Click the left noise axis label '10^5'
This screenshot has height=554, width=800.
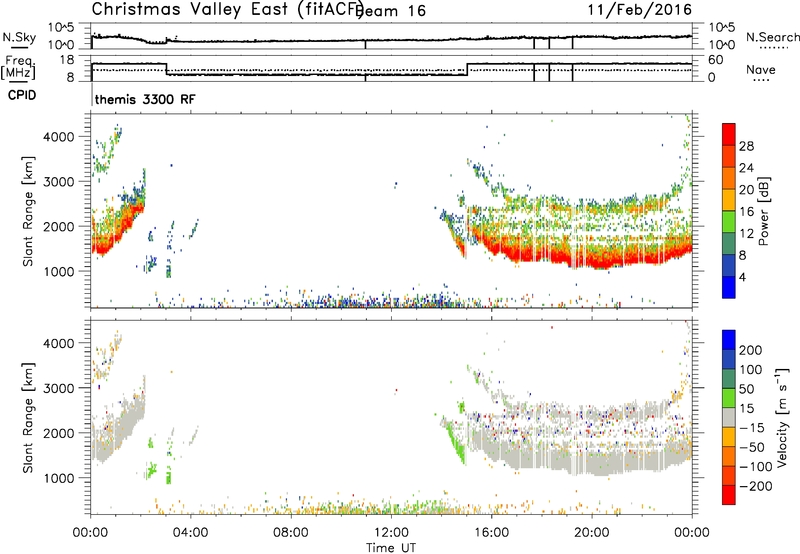62,28
